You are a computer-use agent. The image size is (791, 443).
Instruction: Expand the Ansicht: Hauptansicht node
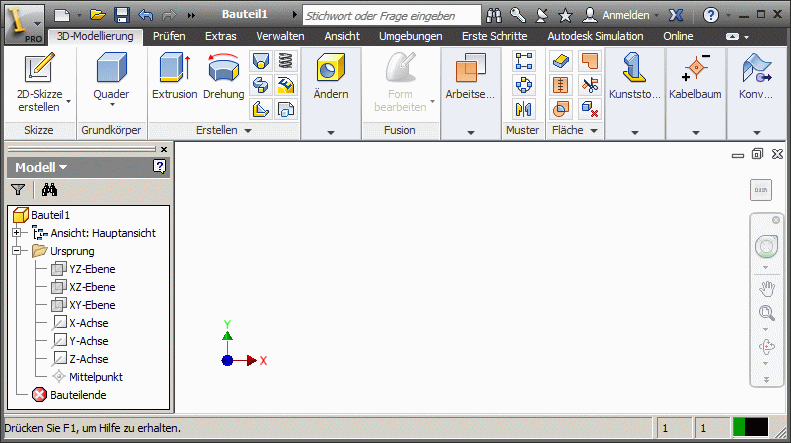click(x=17, y=233)
